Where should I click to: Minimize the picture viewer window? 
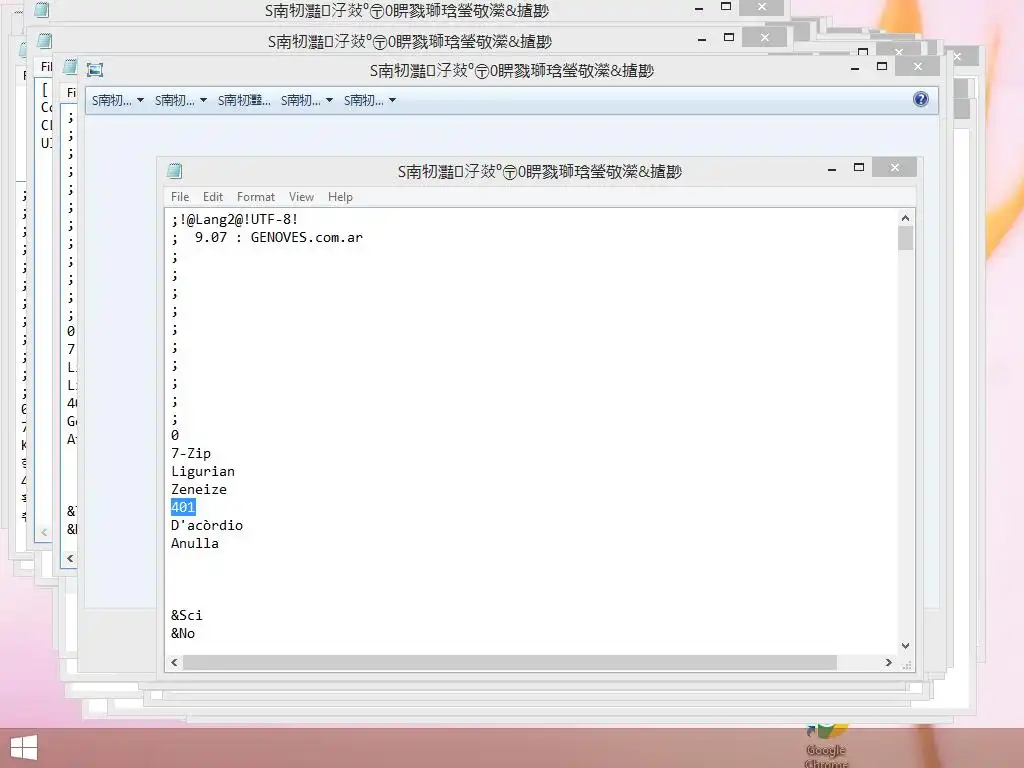855,67
